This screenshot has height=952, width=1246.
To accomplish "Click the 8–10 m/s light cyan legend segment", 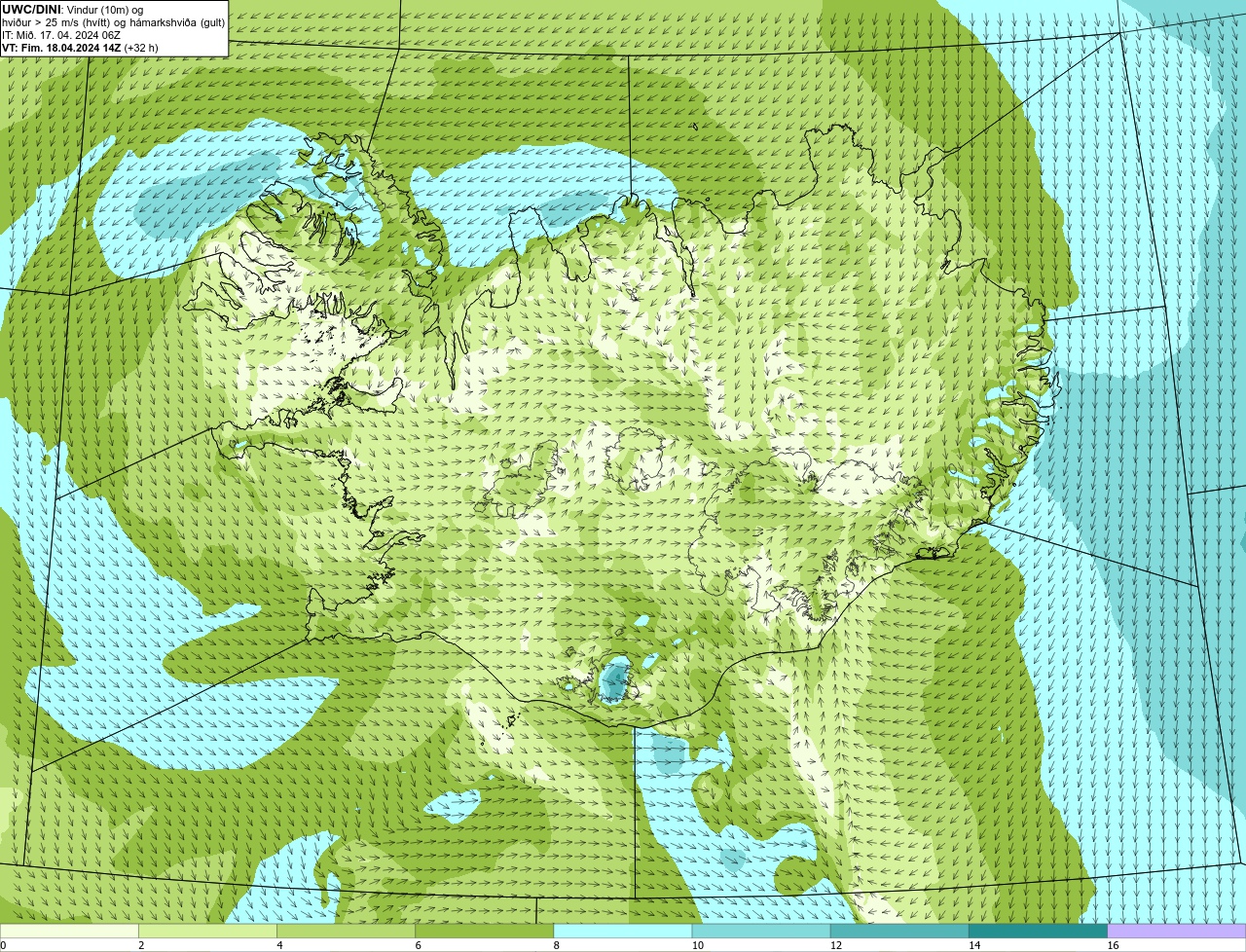I will click(x=623, y=931).
